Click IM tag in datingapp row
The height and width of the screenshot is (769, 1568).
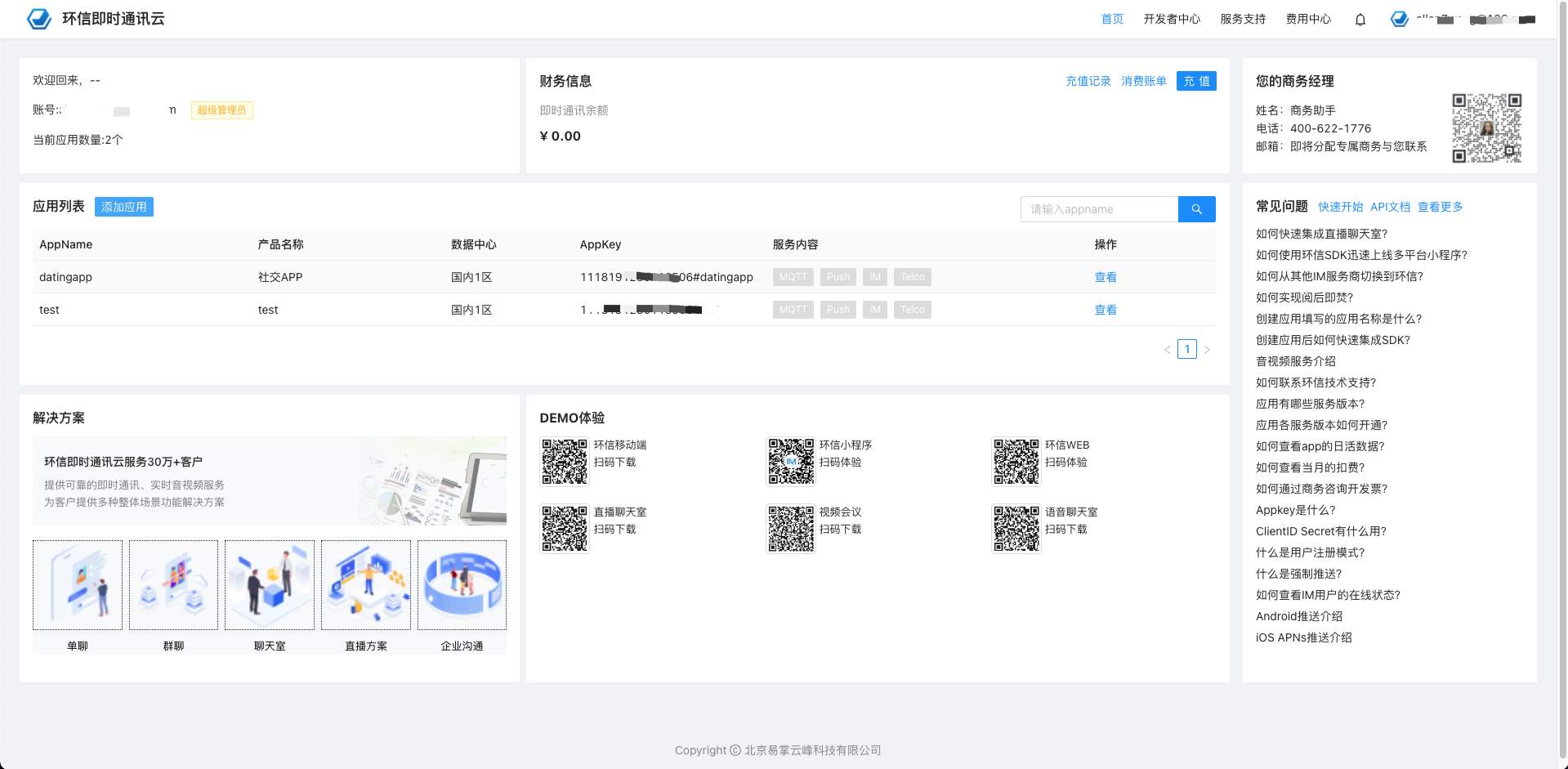point(875,277)
